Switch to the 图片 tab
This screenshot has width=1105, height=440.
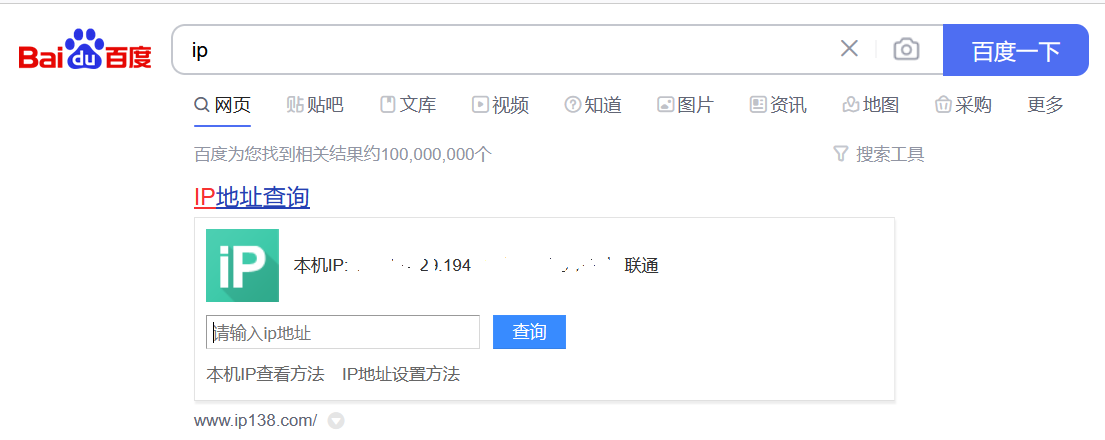(685, 105)
